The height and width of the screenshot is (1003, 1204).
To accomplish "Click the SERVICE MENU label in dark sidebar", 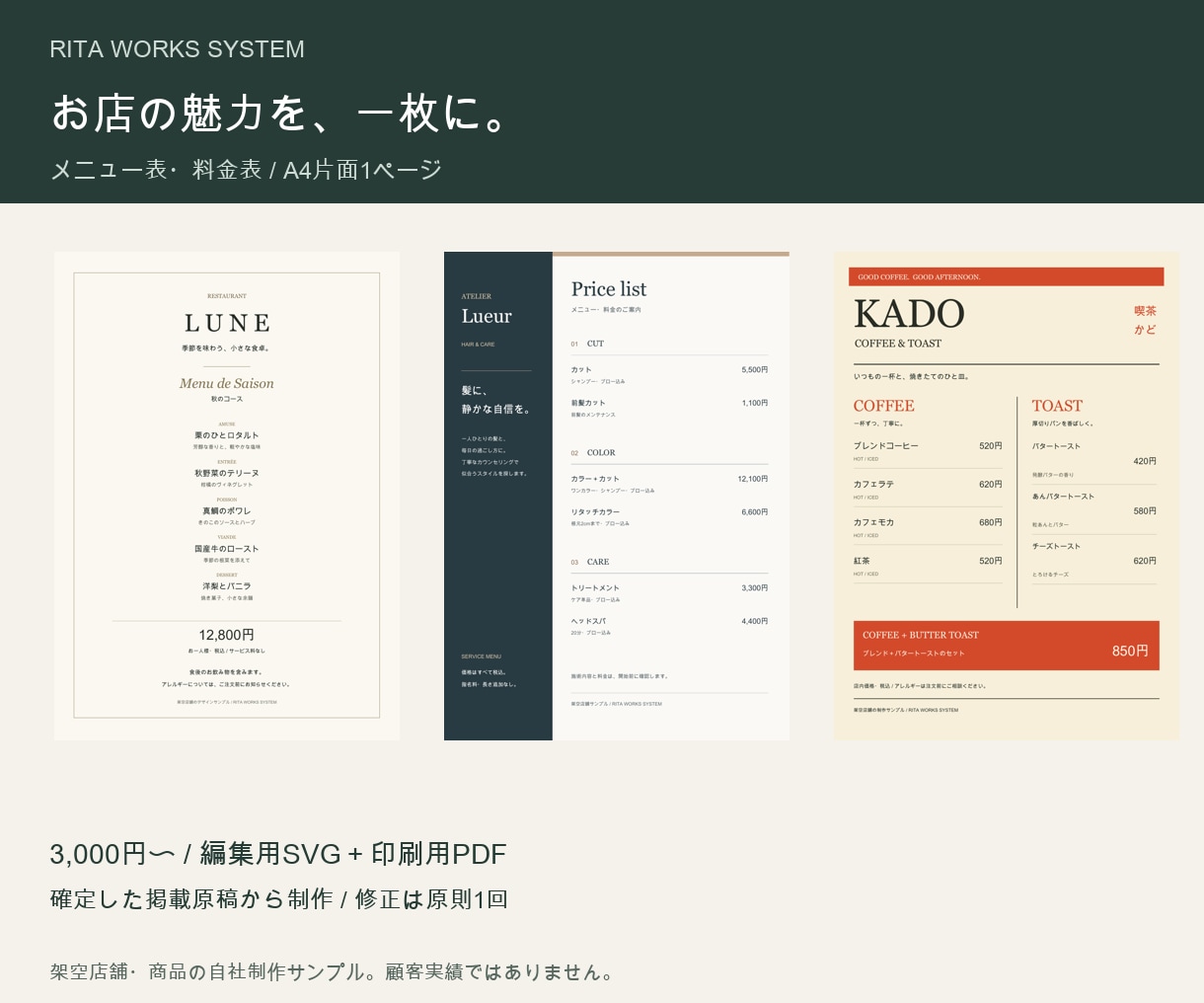I will tap(481, 656).
